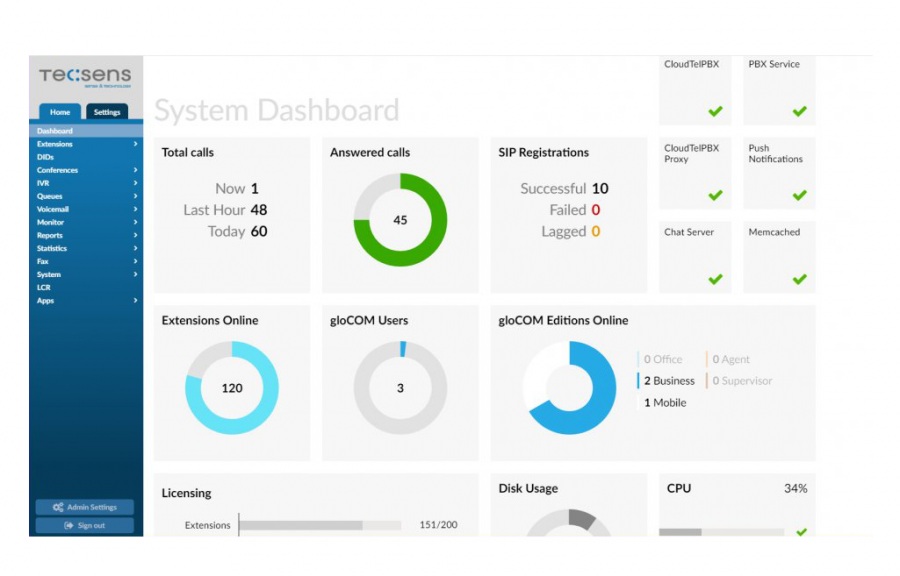Expand the System menu arrow
The height and width of the screenshot is (576, 900).
[x=135, y=274]
